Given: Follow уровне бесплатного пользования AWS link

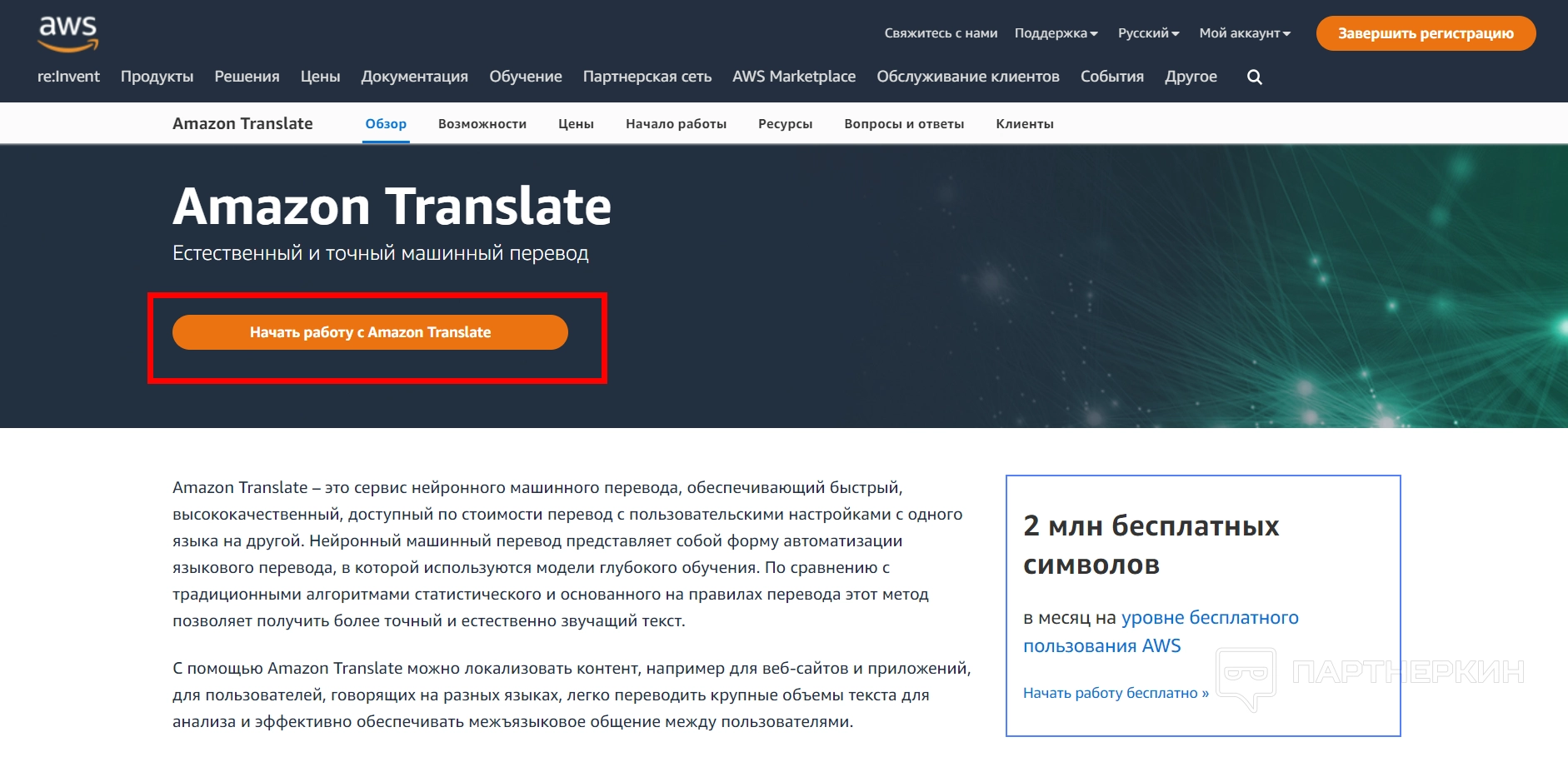Looking at the screenshot, I should 1161,631.
